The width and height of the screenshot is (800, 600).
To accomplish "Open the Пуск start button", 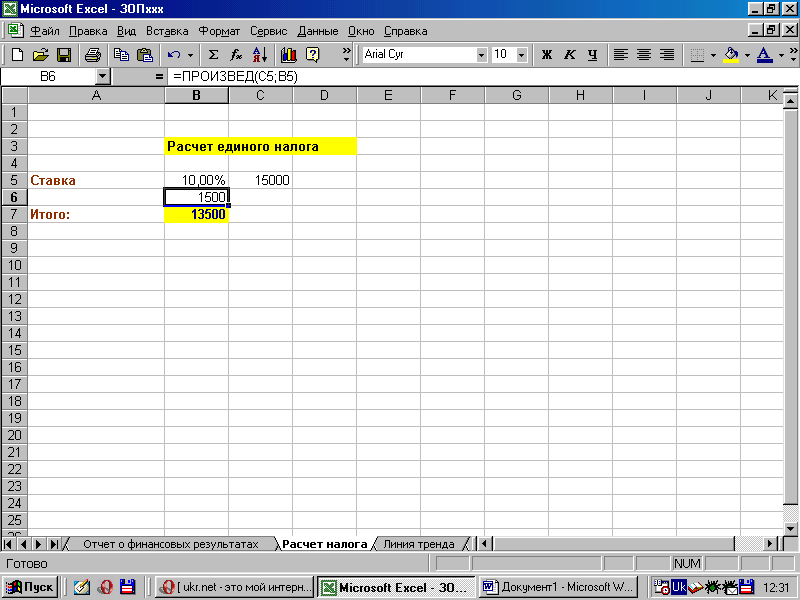I will point(31,587).
